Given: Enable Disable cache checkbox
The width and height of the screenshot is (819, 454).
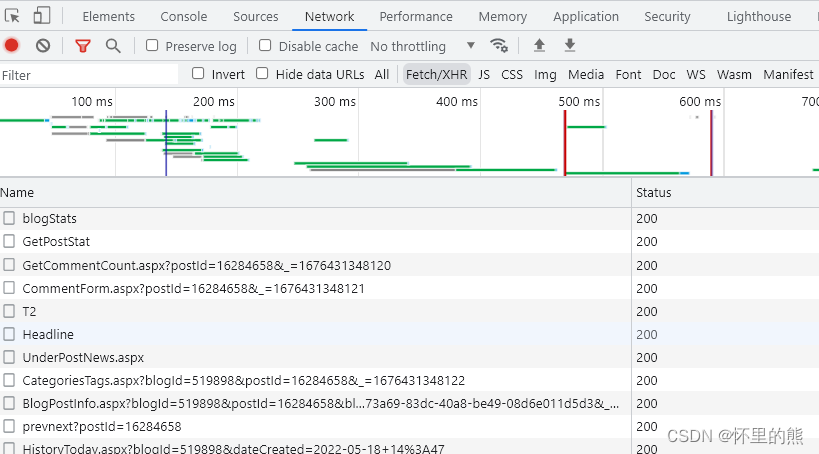Looking at the screenshot, I should pos(265,45).
